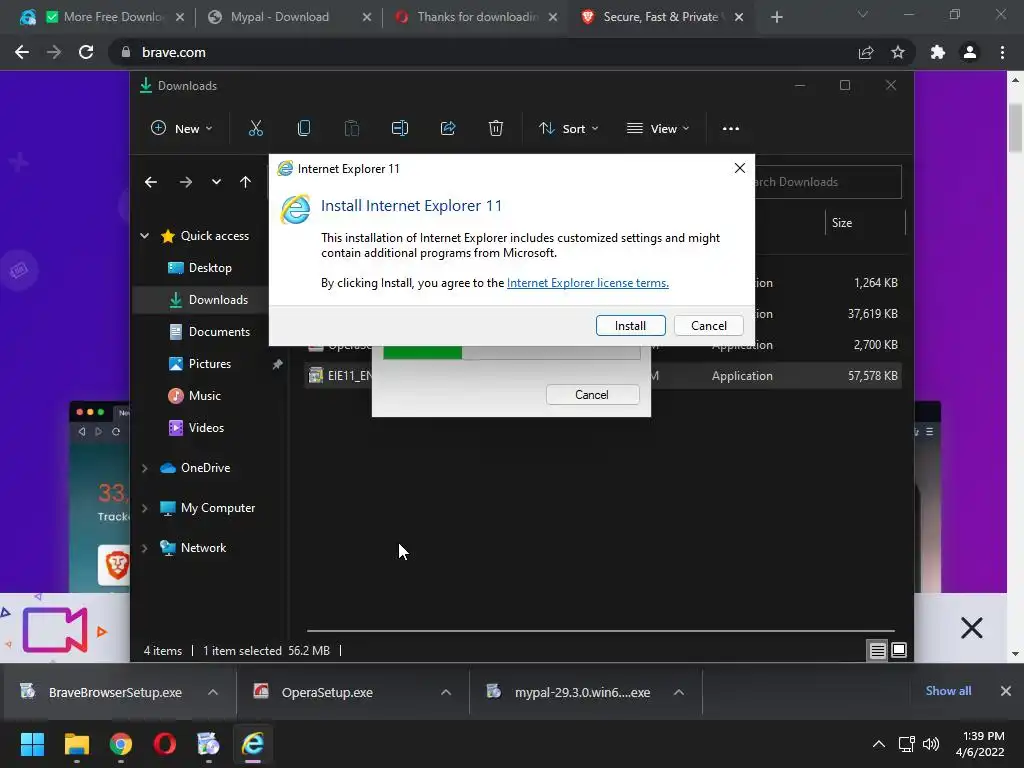
Task: Open the See more ellipsis menu
Action: click(x=731, y=129)
